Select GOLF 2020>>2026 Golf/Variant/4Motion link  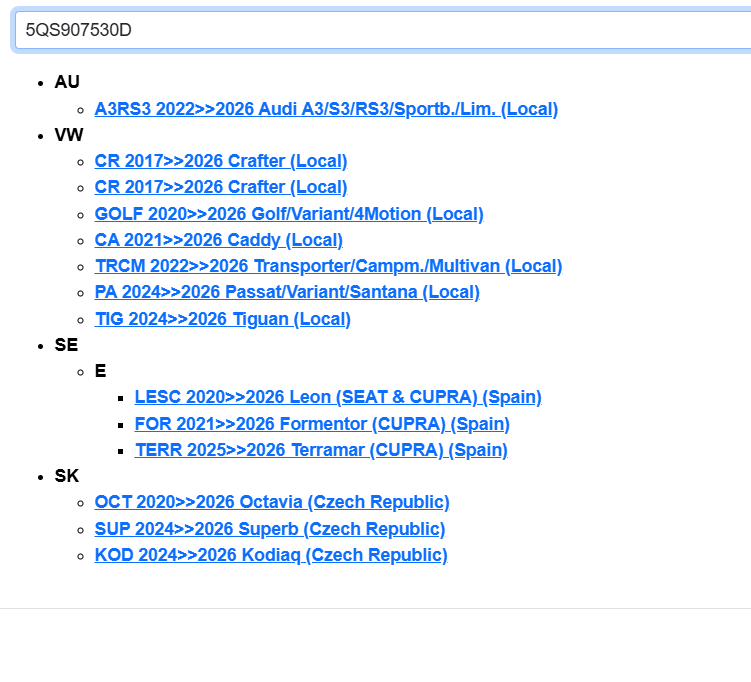click(288, 214)
